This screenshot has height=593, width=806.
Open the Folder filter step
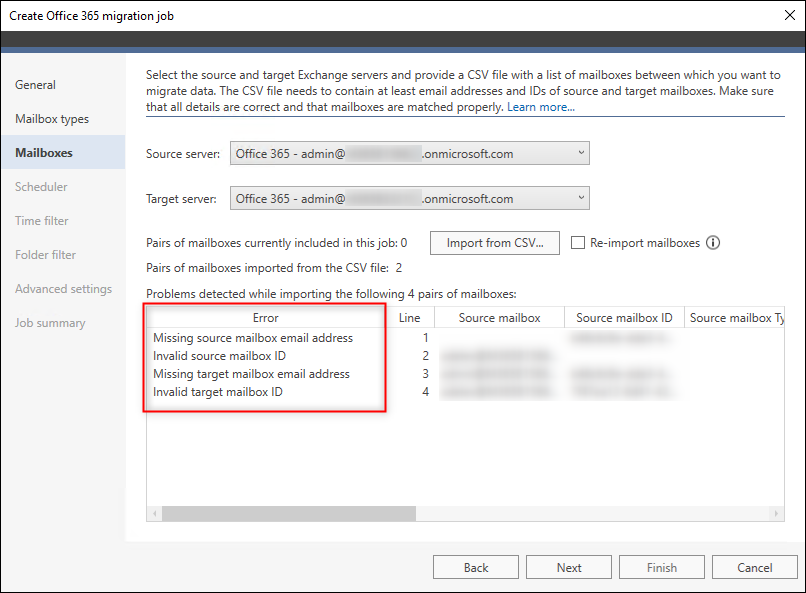pos(46,254)
